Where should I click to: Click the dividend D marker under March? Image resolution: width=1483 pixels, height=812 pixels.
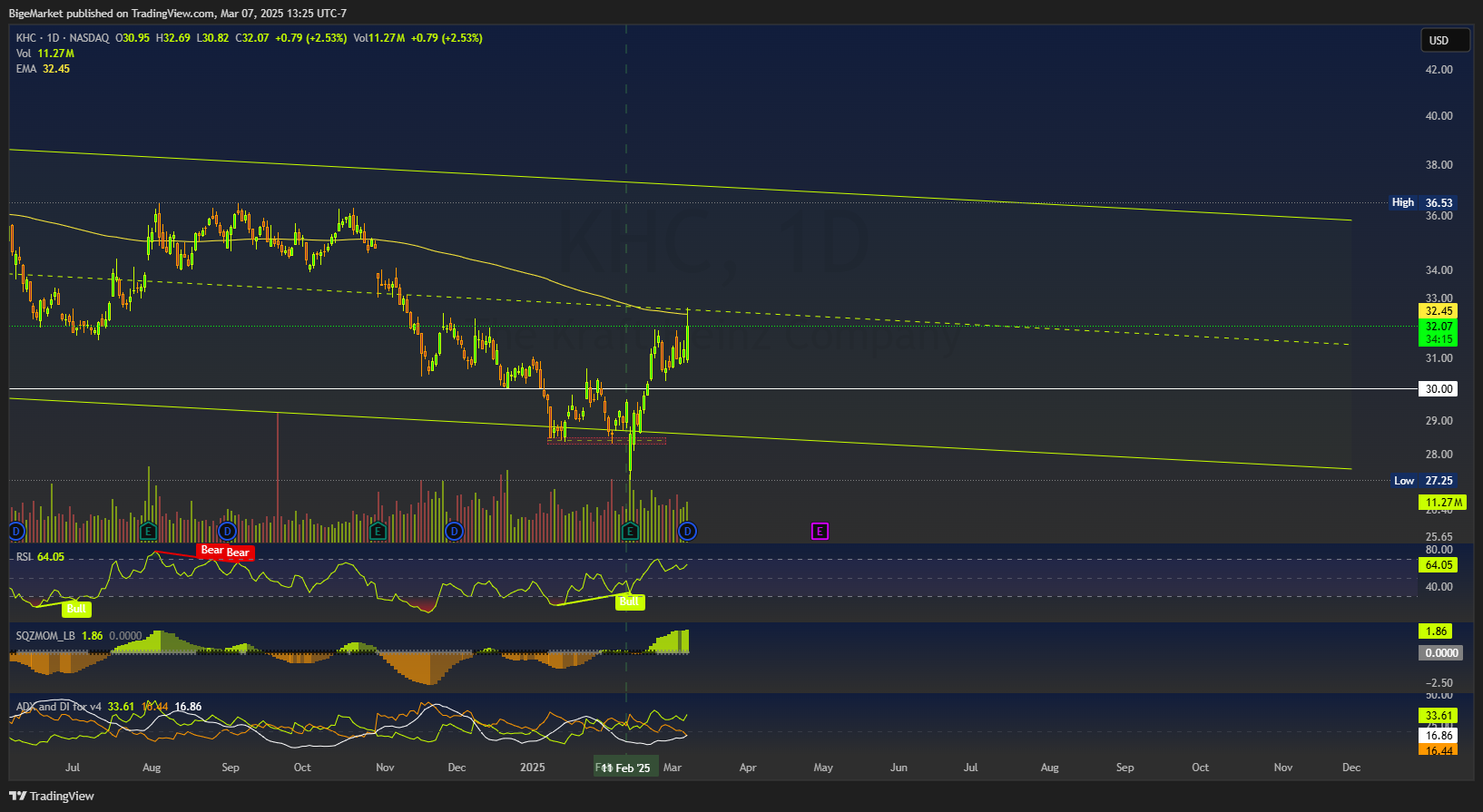tap(687, 531)
